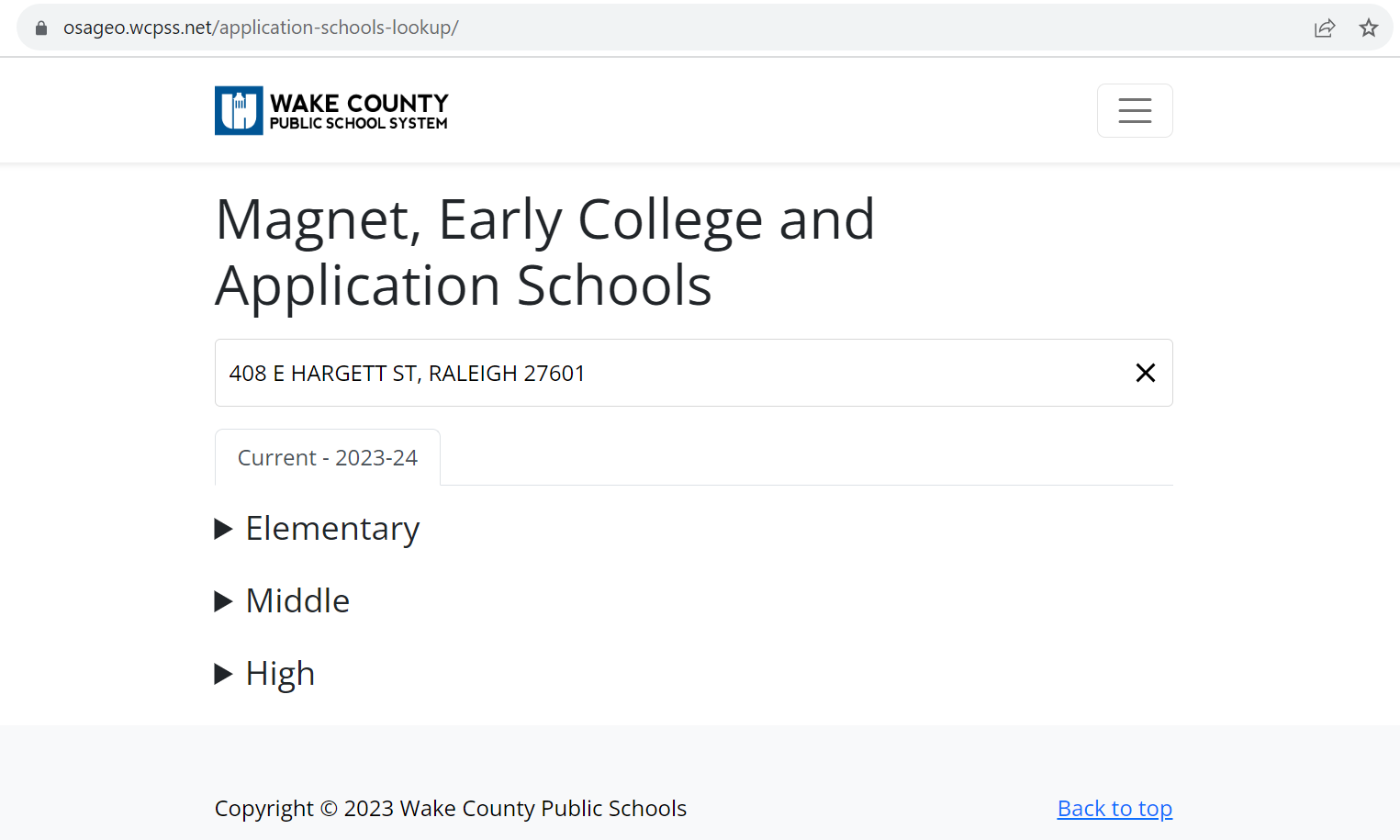The height and width of the screenshot is (840, 1400).
Task: Expand the High schools section
Action: [264, 674]
